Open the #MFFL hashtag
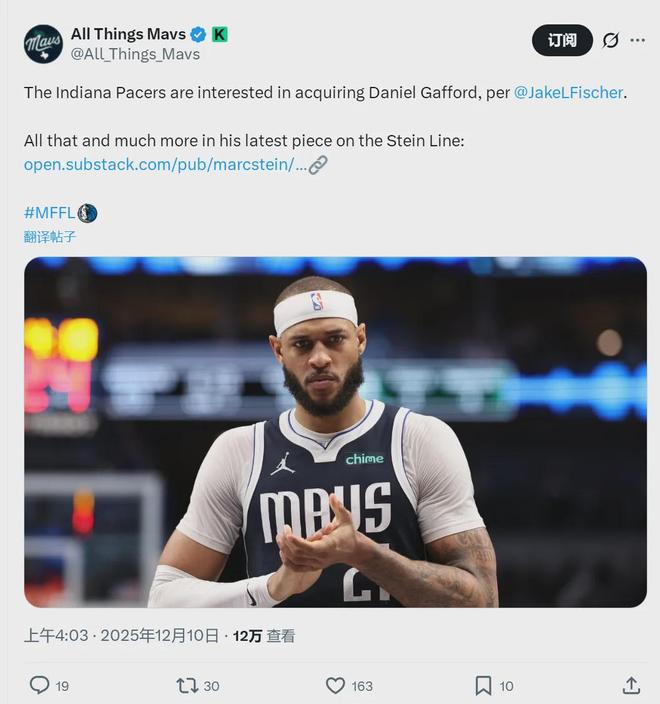 tap(48, 213)
